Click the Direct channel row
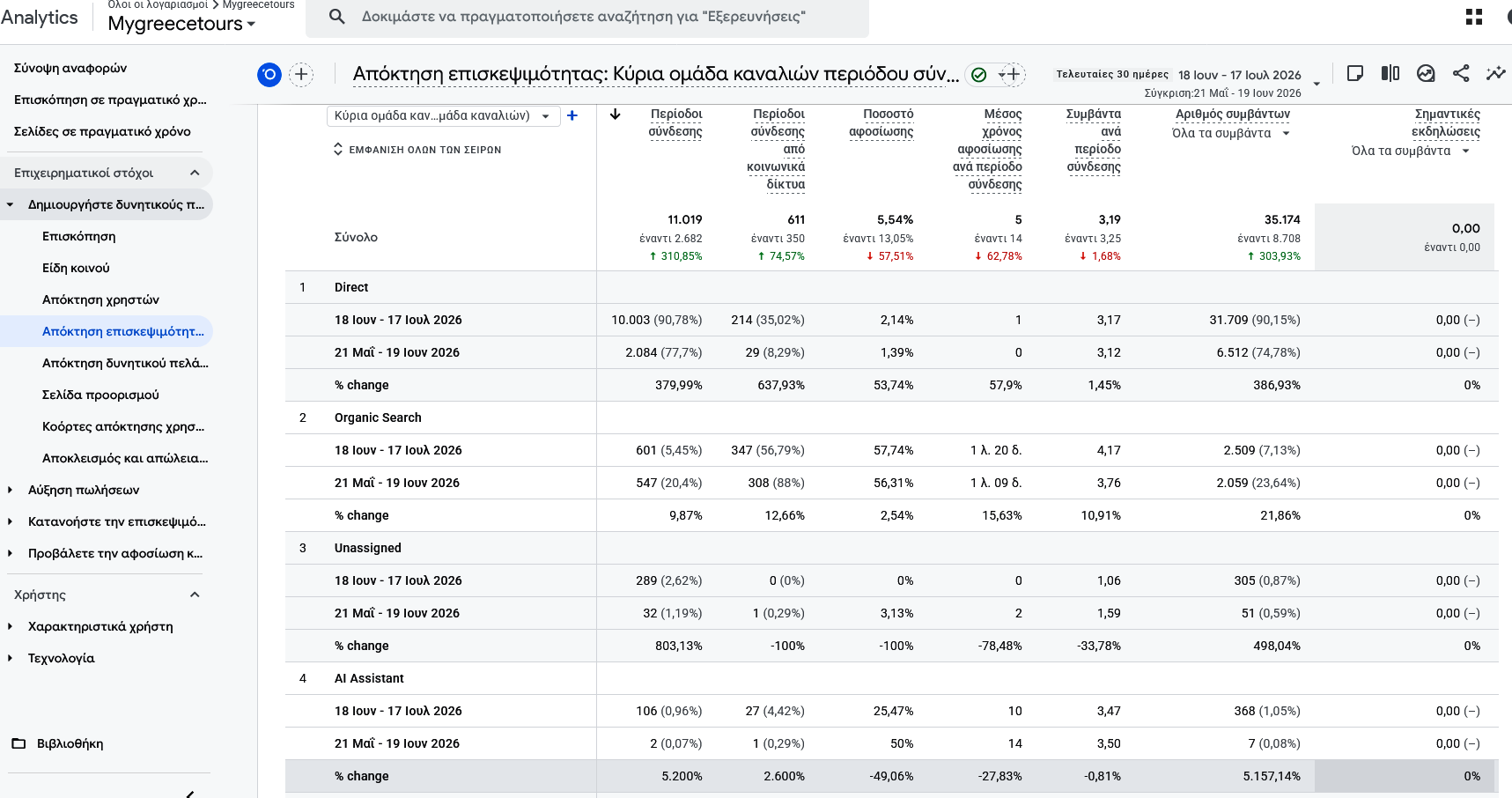The image size is (1512, 798). (x=891, y=287)
